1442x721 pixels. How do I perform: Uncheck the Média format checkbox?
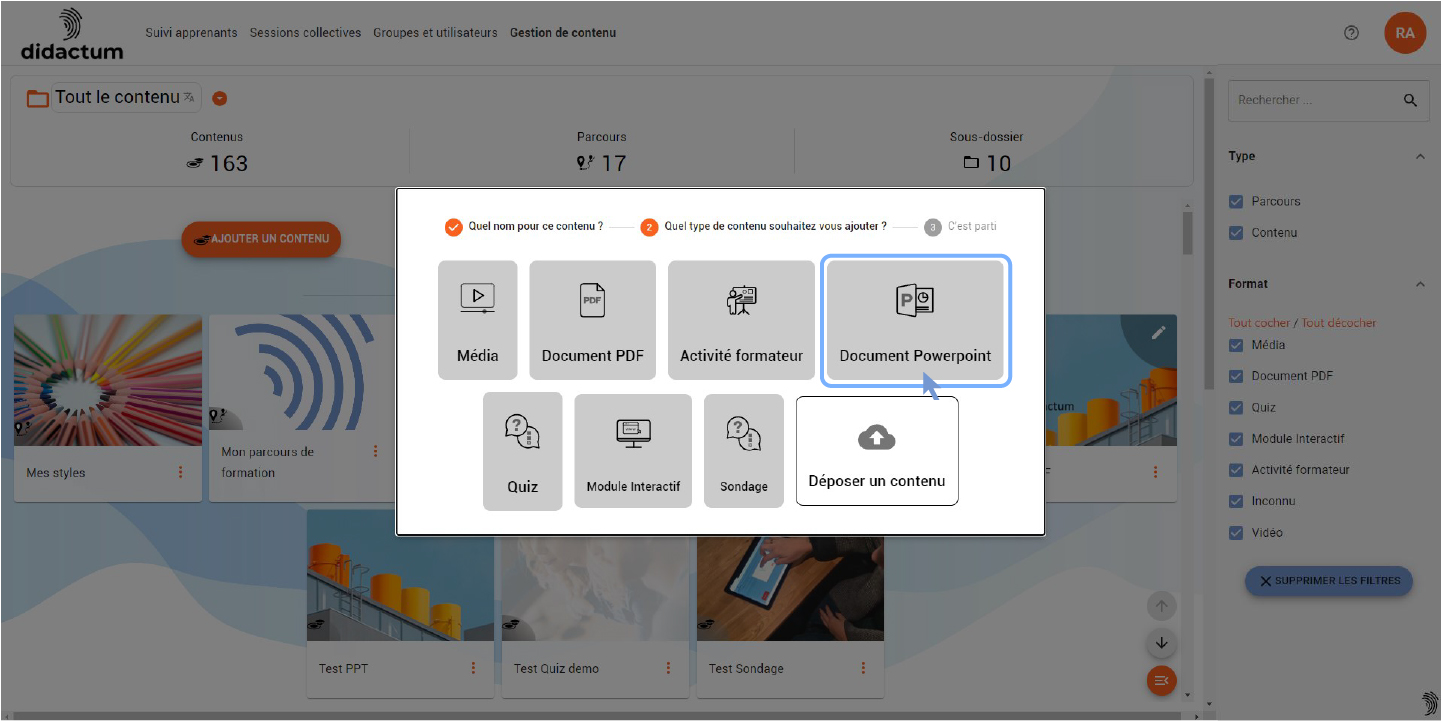pos(1236,345)
